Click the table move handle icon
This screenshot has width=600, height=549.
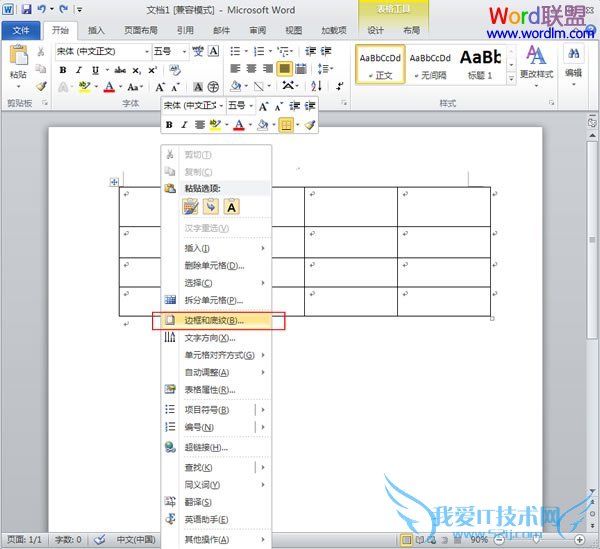[x=114, y=182]
